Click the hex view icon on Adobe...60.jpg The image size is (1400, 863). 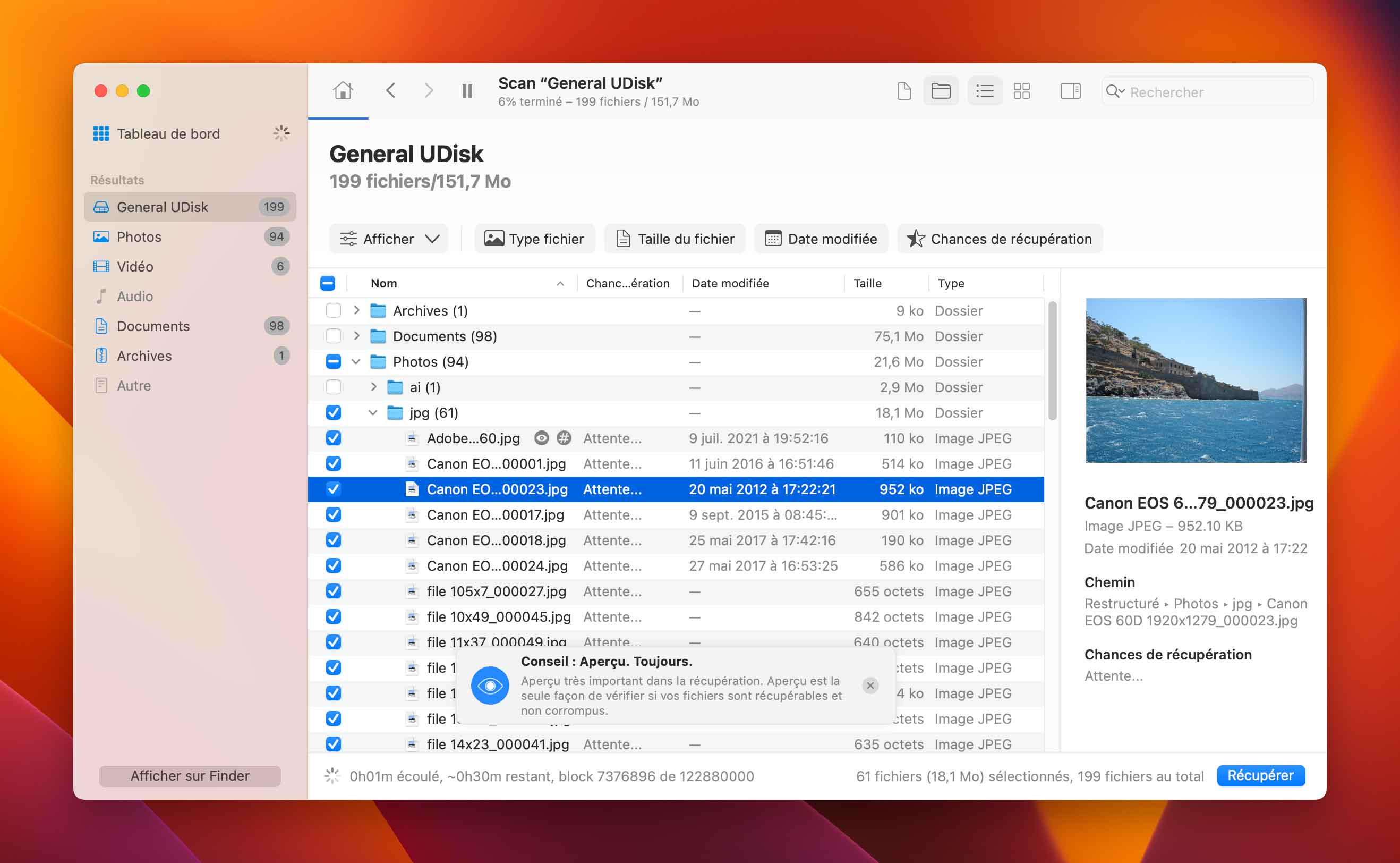pos(564,438)
